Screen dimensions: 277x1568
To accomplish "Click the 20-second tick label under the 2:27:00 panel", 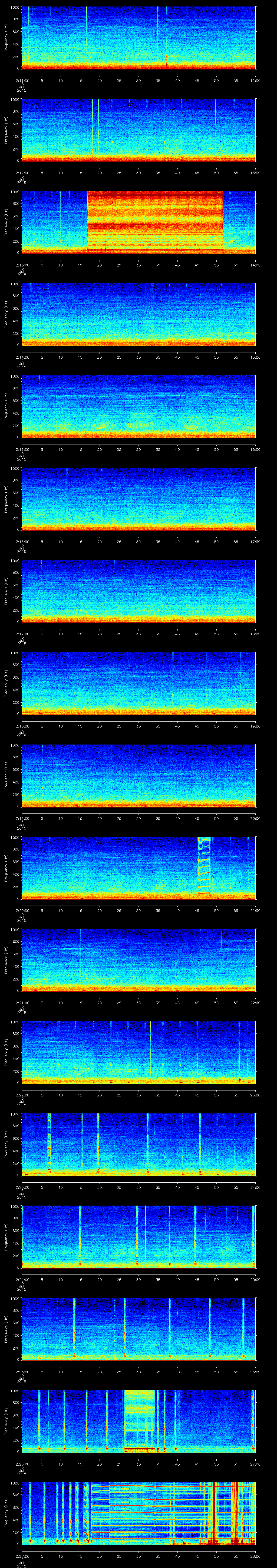I will pyautogui.click(x=100, y=1556).
